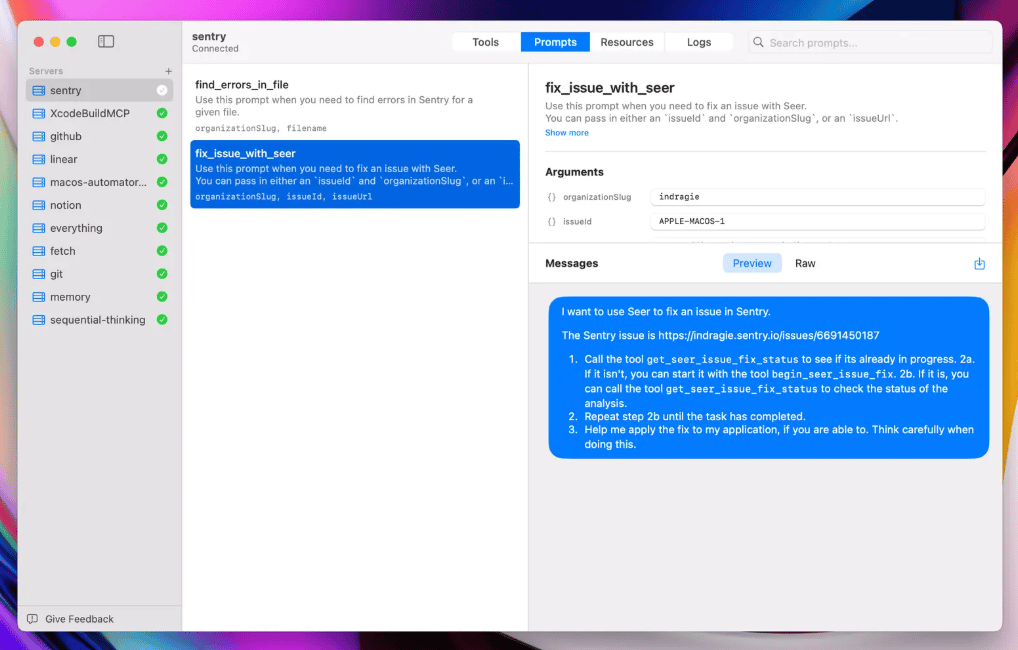Click the green status check next to memory
This screenshot has height=650, width=1018.
click(x=162, y=297)
